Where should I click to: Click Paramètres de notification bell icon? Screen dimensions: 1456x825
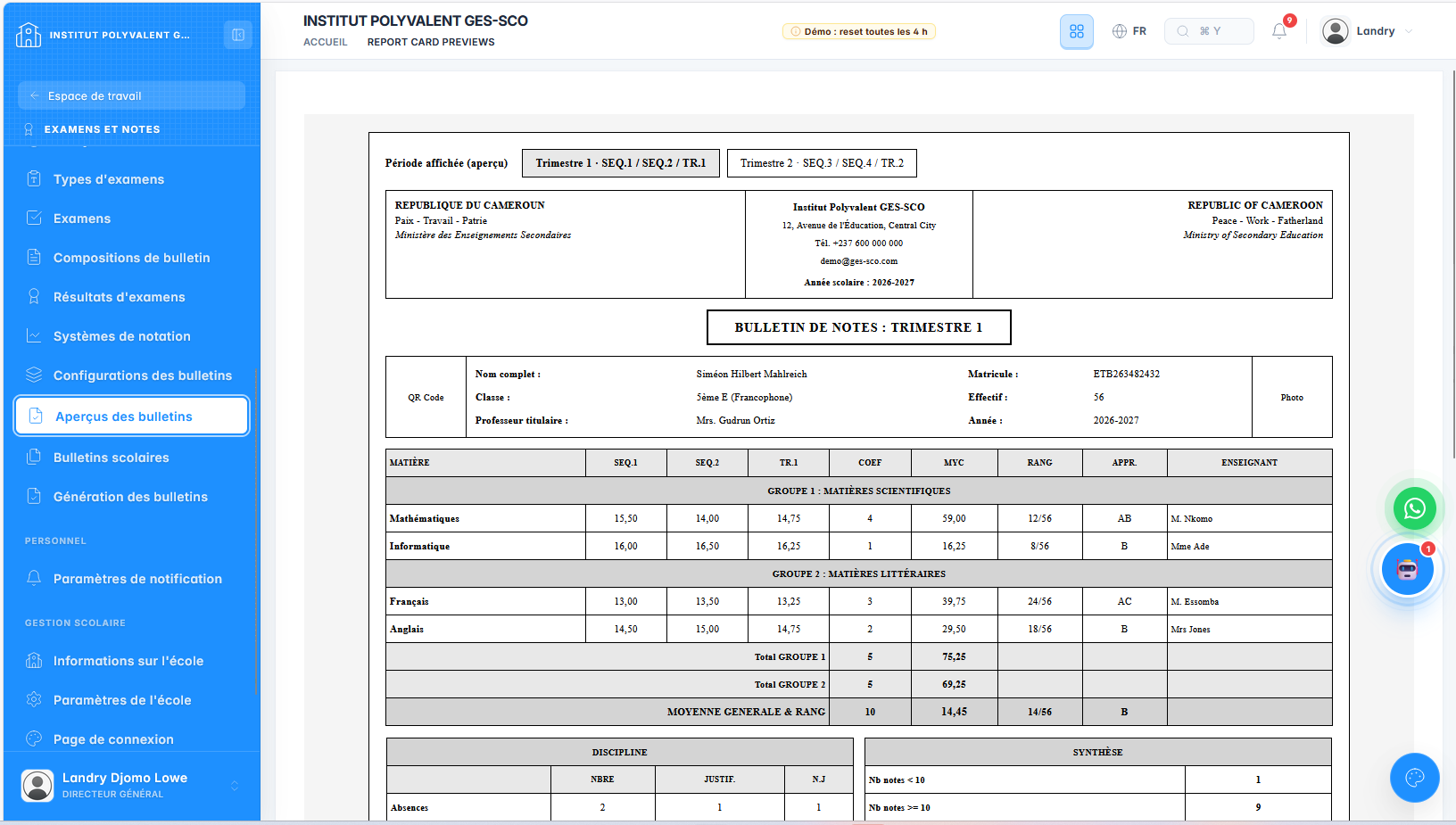point(34,578)
